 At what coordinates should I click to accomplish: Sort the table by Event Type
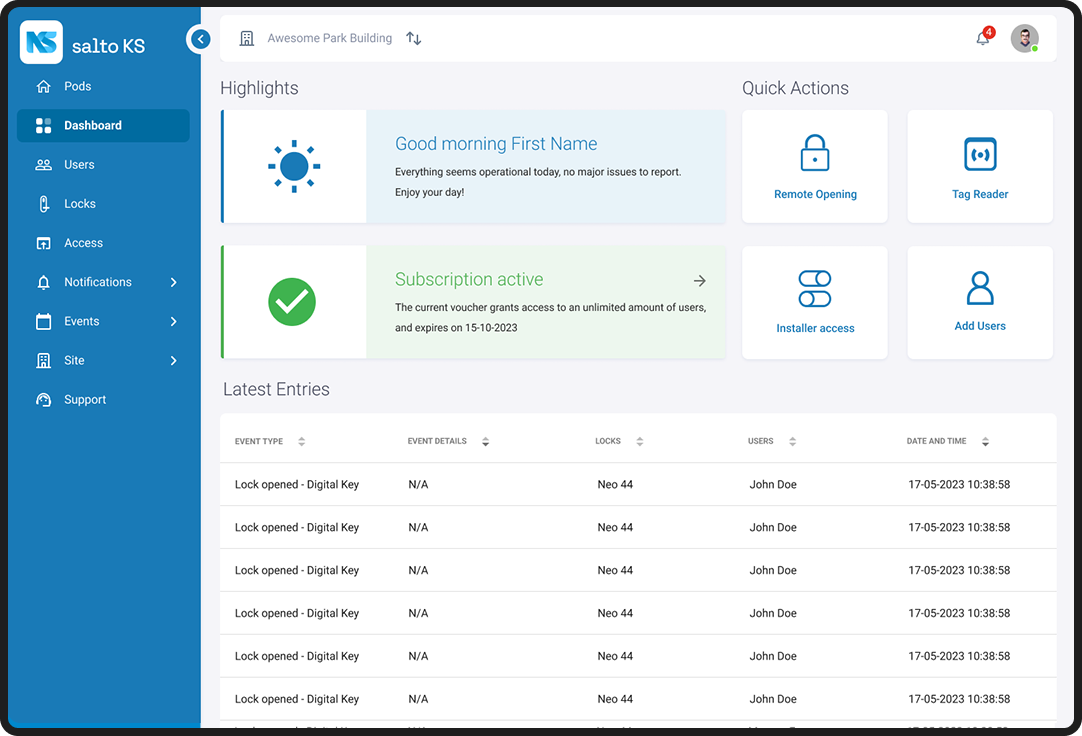click(302, 442)
